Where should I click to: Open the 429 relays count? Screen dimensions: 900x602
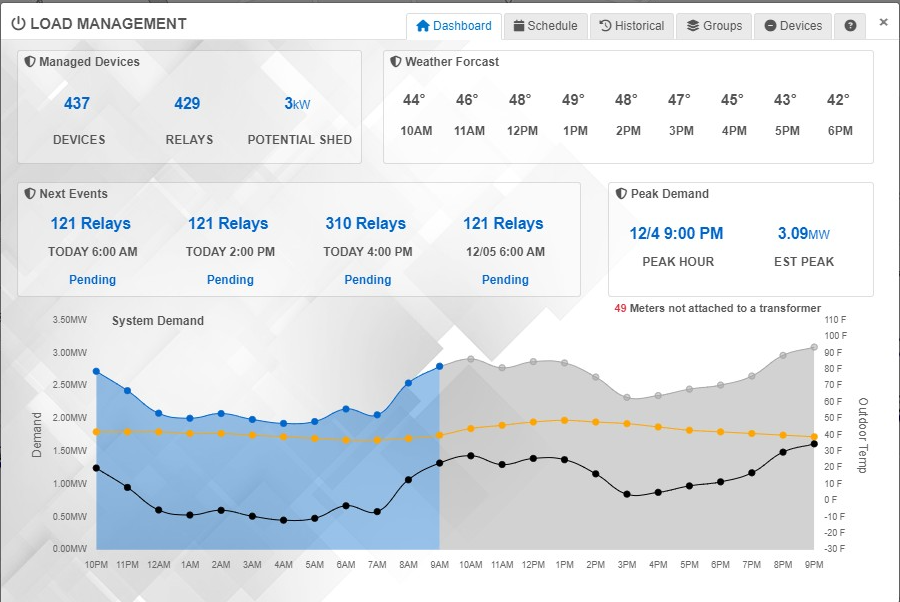tap(187, 103)
